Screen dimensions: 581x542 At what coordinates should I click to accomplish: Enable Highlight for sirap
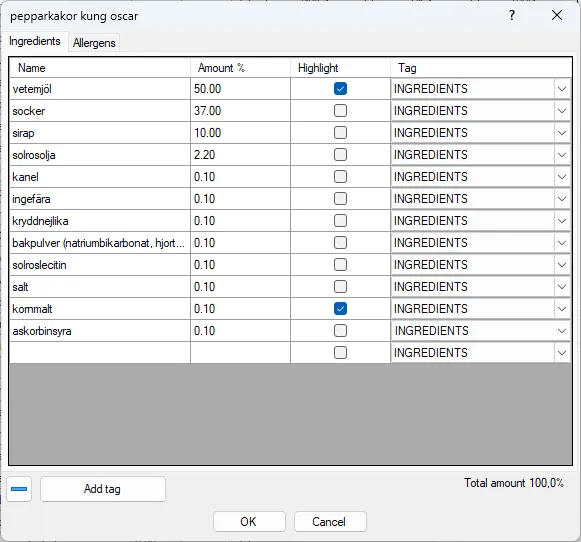340,133
